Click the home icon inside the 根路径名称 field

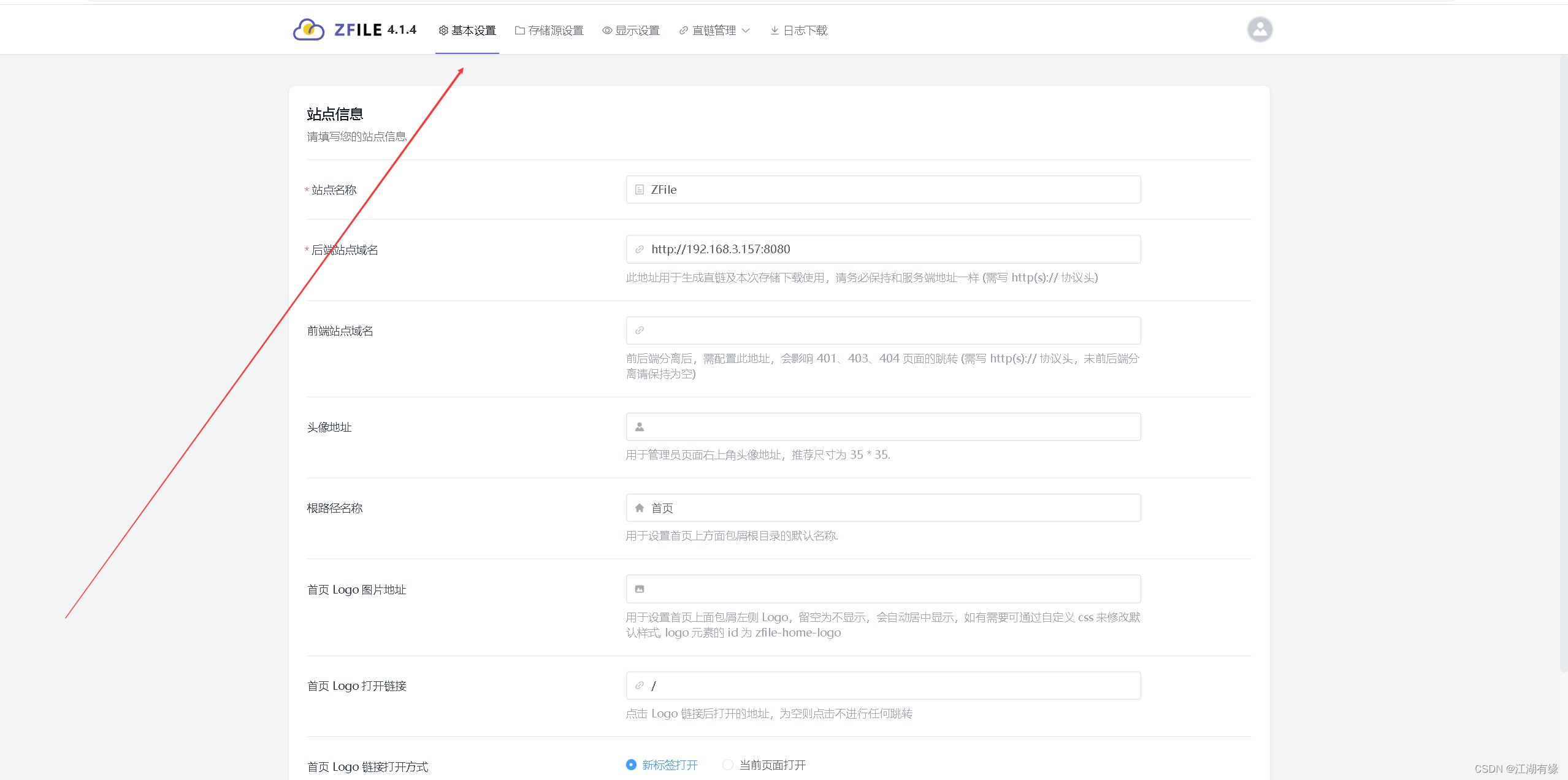(640, 507)
